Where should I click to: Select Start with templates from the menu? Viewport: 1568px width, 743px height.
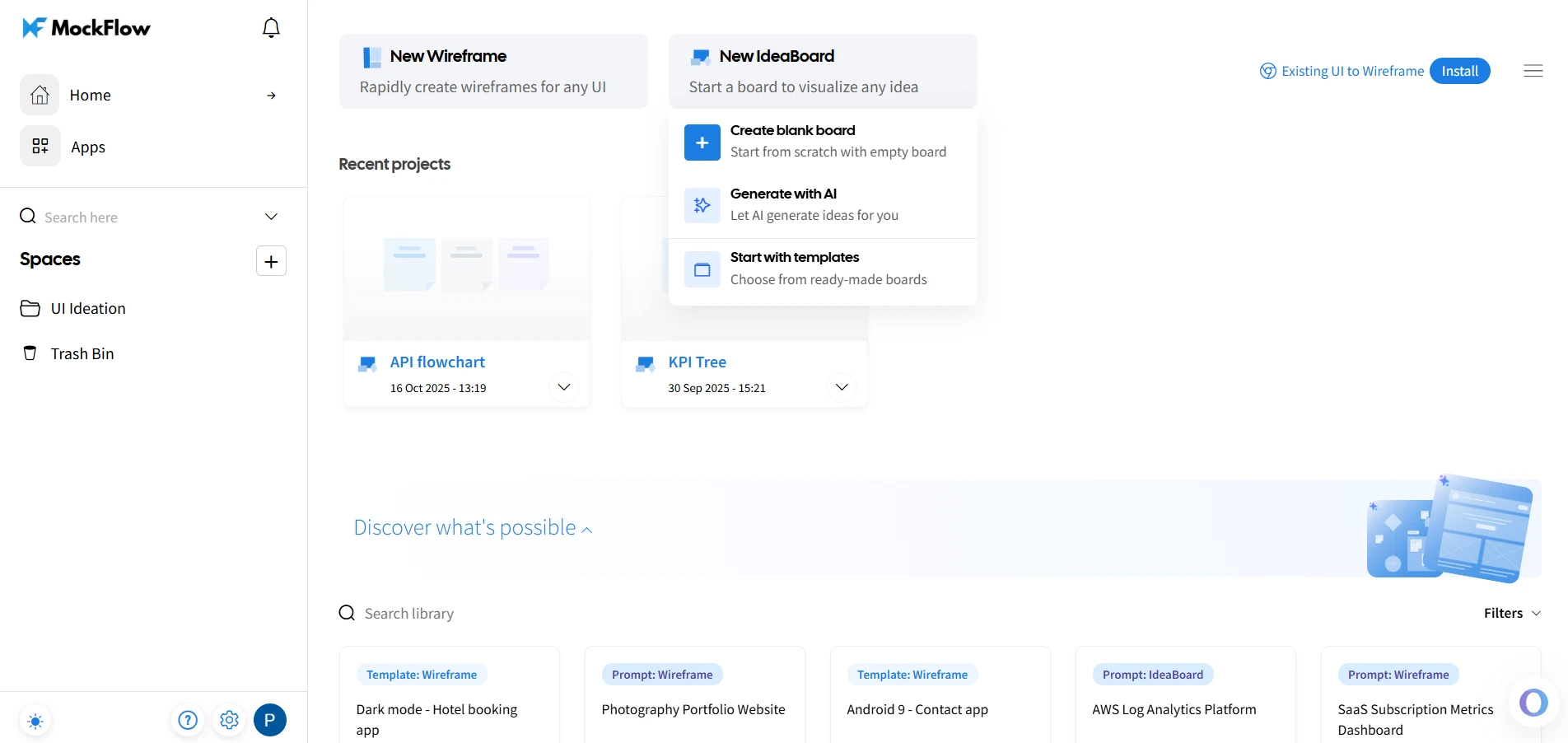[795, 267]
